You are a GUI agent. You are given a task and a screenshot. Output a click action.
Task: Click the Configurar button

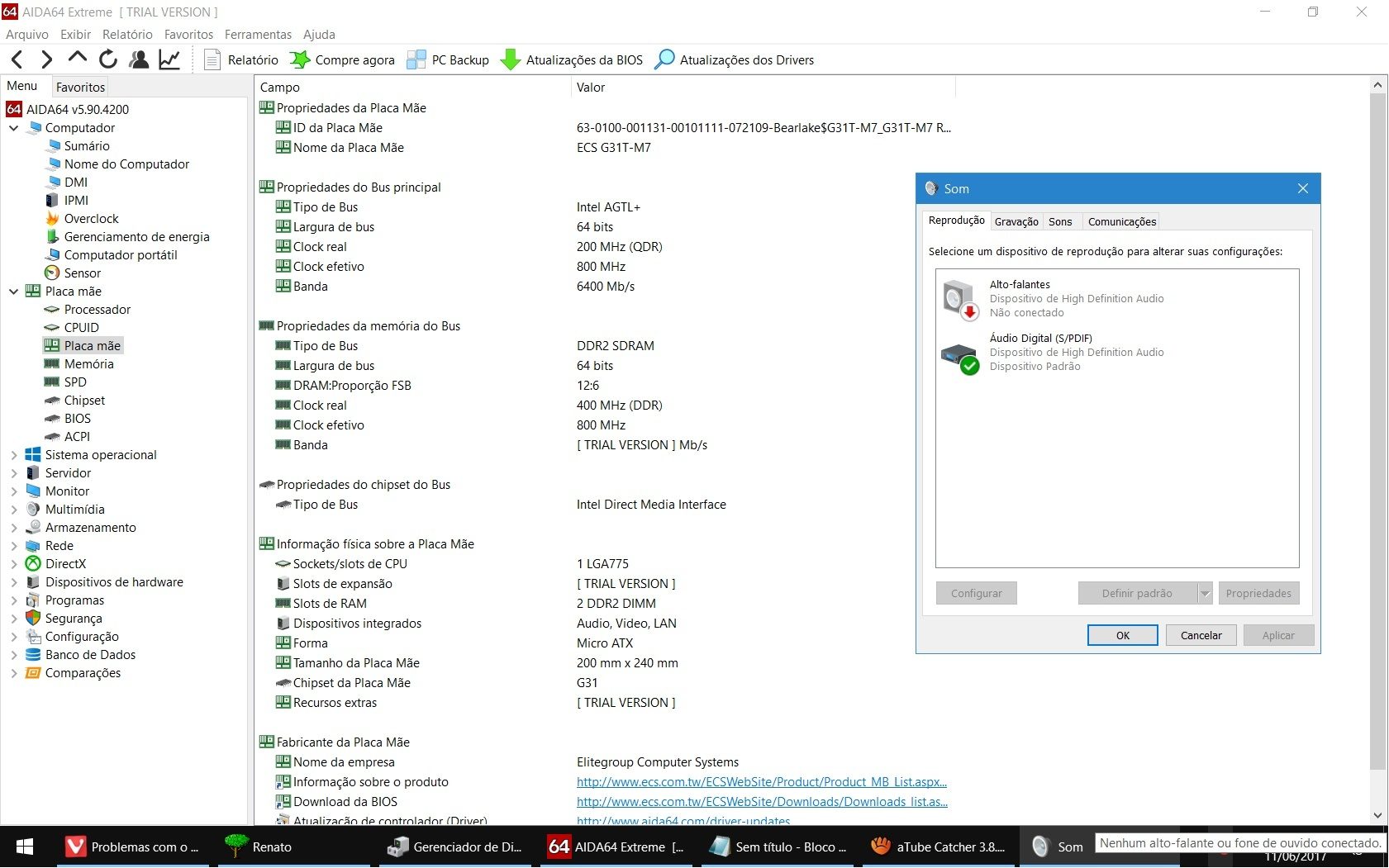[x=976, y=593]
